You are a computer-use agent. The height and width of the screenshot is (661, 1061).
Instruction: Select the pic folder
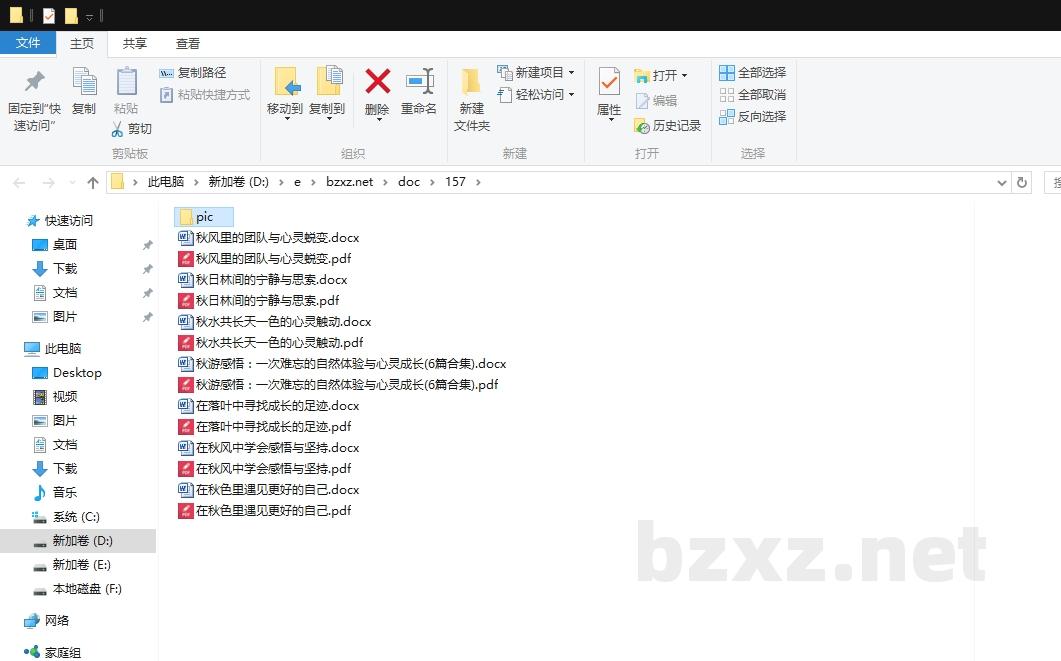pyautogui.click(x=204, y=216)
